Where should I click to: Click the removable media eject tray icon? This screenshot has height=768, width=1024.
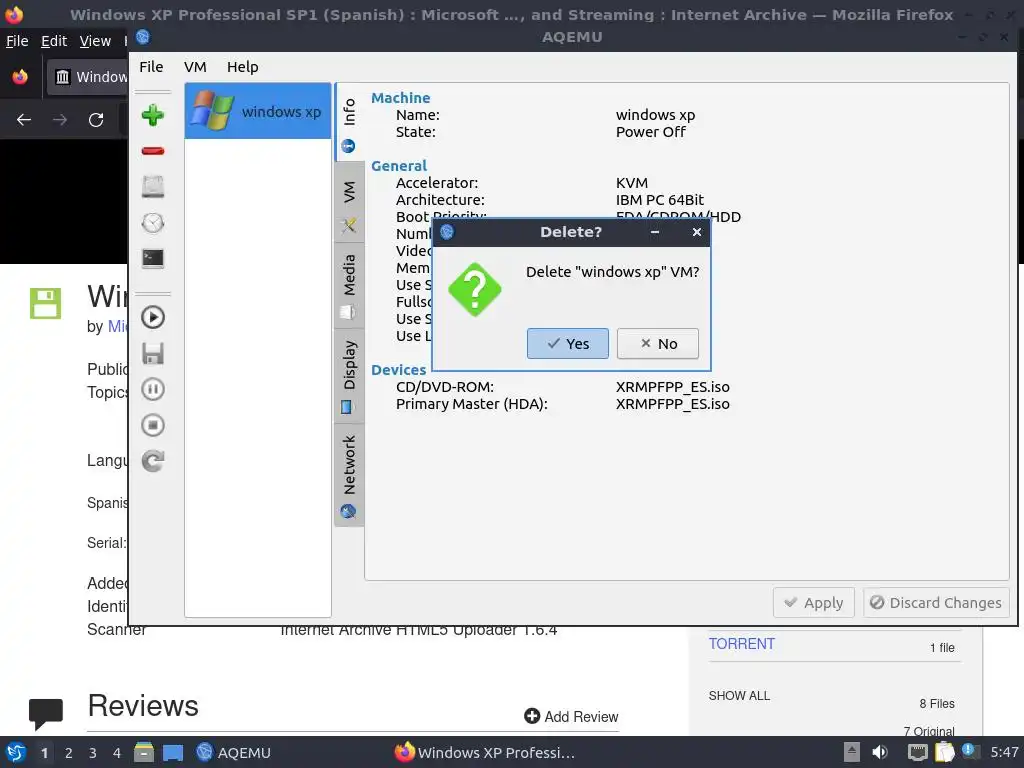(x=852, y=752)
